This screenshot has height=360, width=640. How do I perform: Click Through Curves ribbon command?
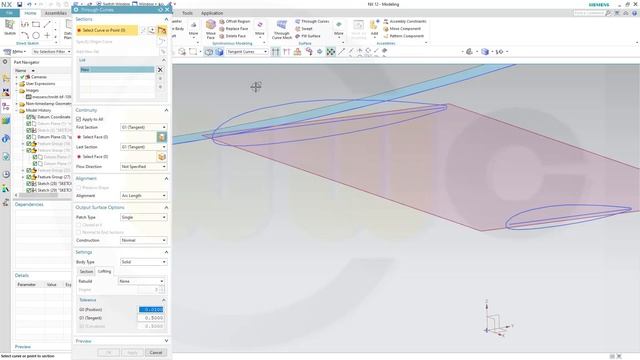(312, 21)
